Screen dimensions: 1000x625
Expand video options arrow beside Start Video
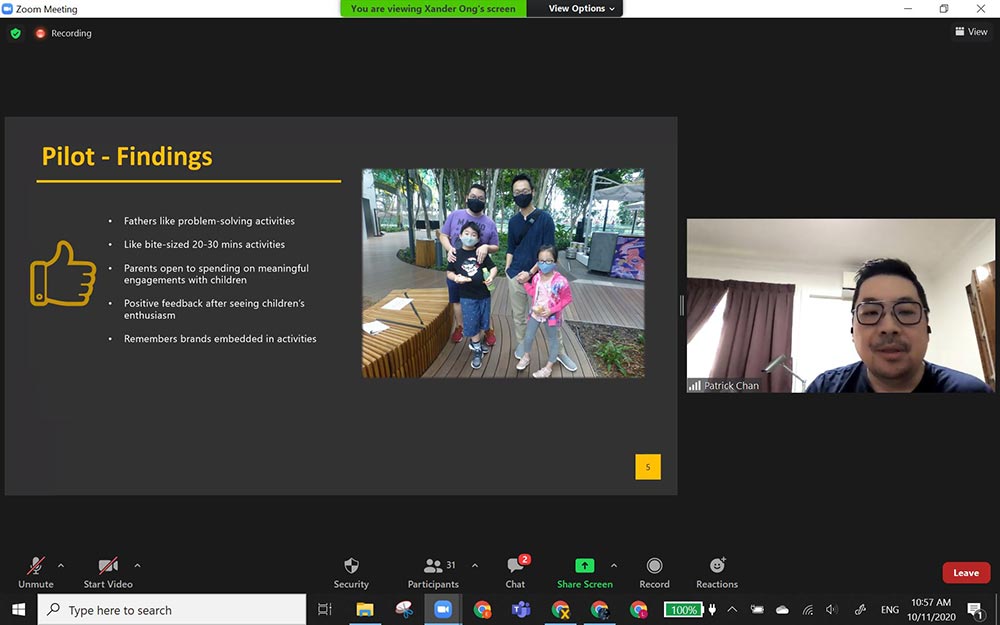pos(137,565)
